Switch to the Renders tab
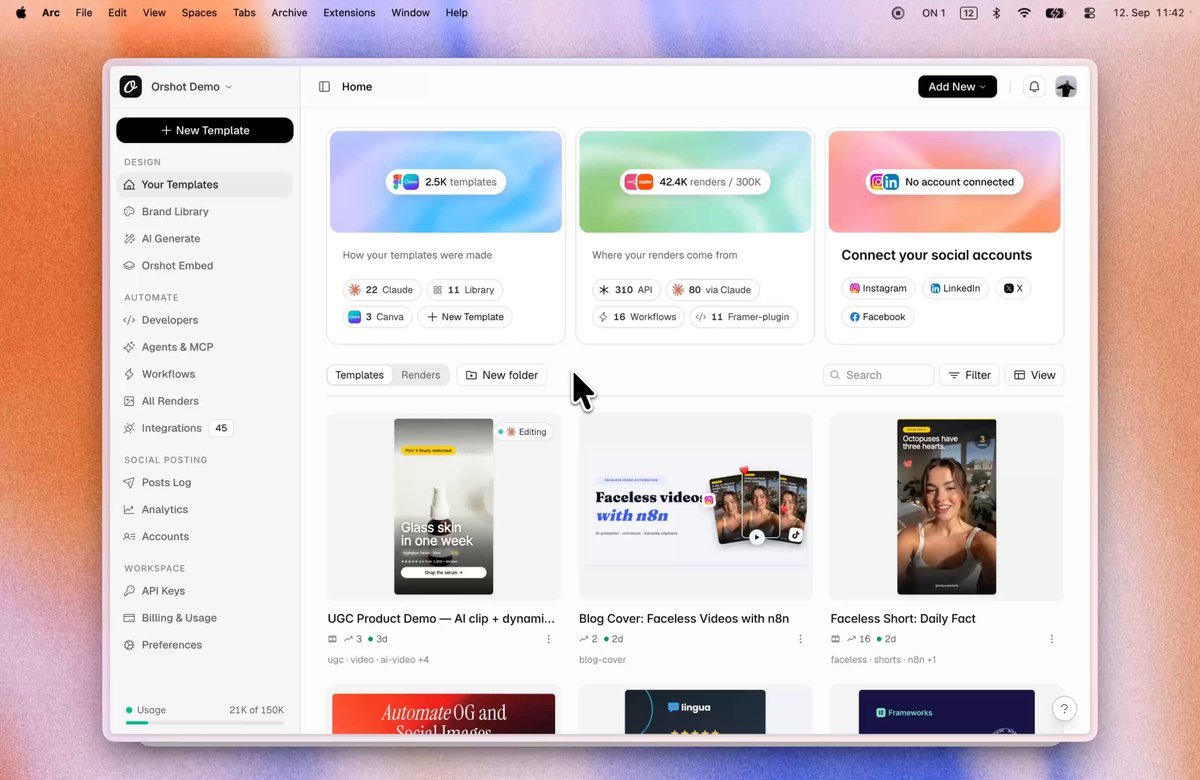 [x=421, y=375]
